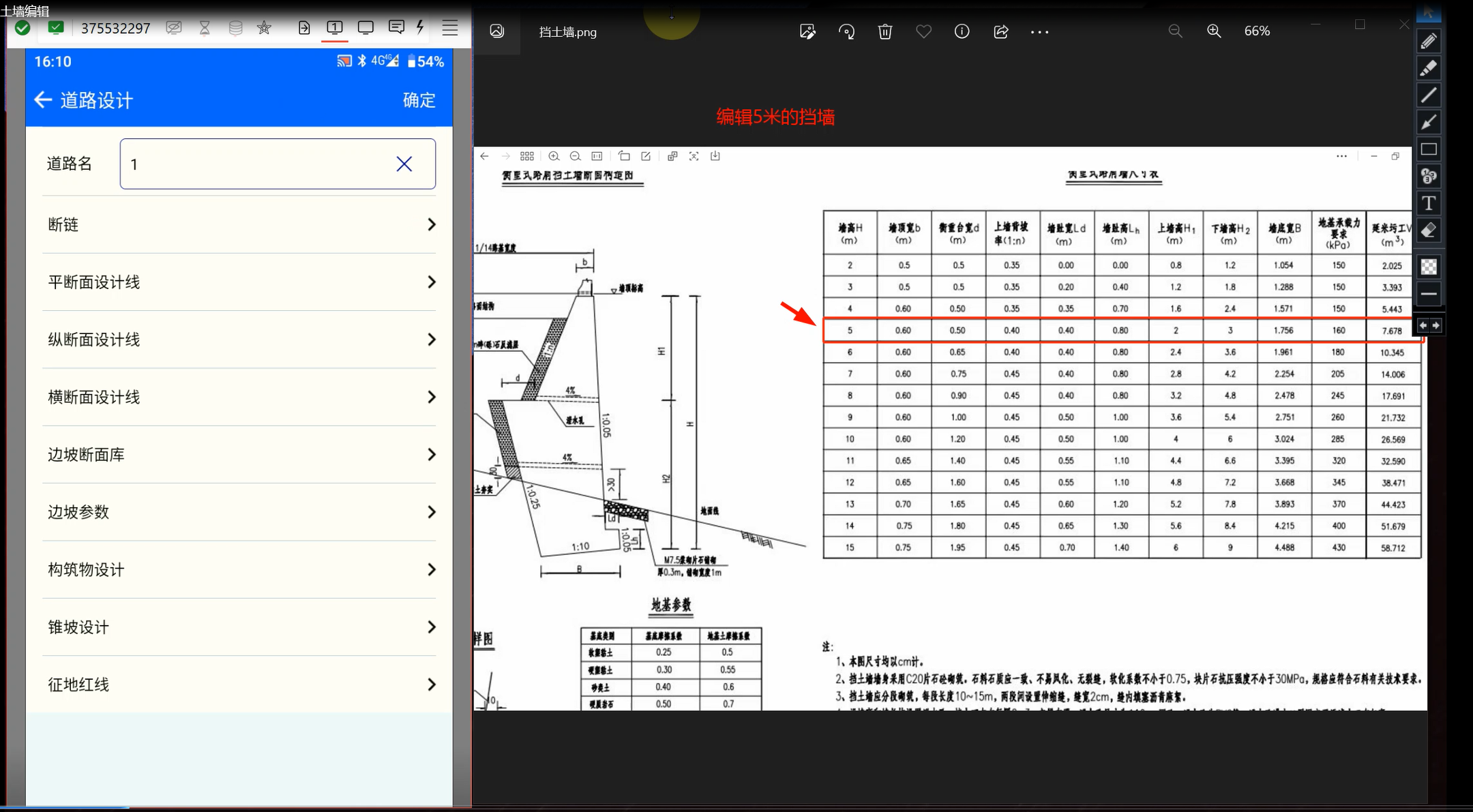Select the 挡土墙.png file tab

click(x=567, y=32)
